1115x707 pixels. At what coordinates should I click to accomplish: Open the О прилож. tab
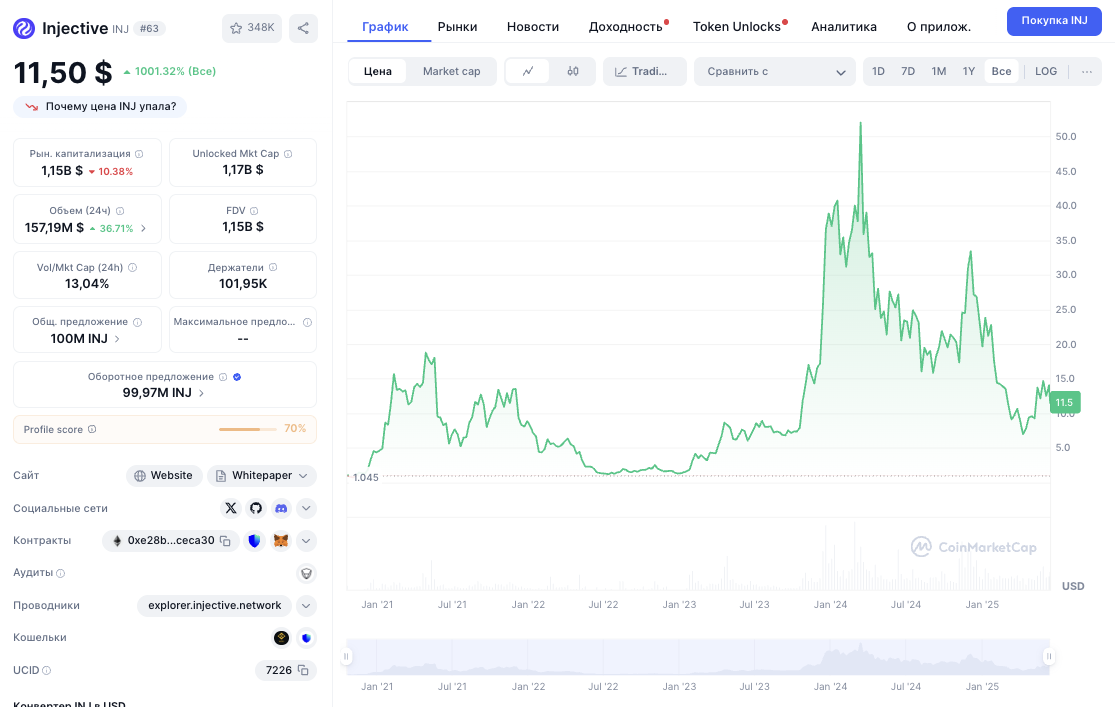point(939,26)
